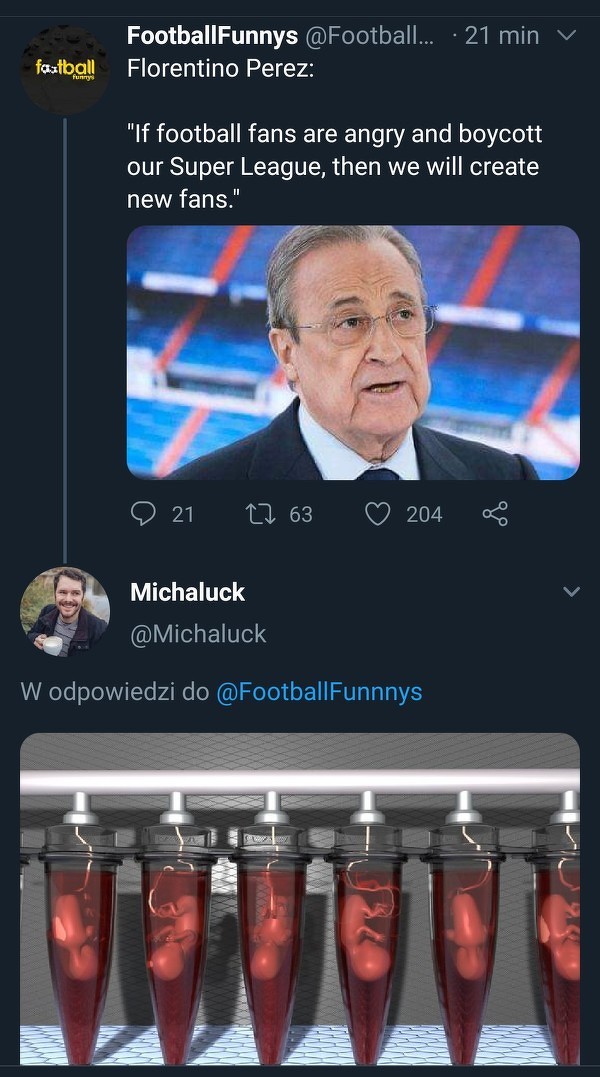
Task: Open the FootballFunnys profile avatar
Action: click(65, 70)
